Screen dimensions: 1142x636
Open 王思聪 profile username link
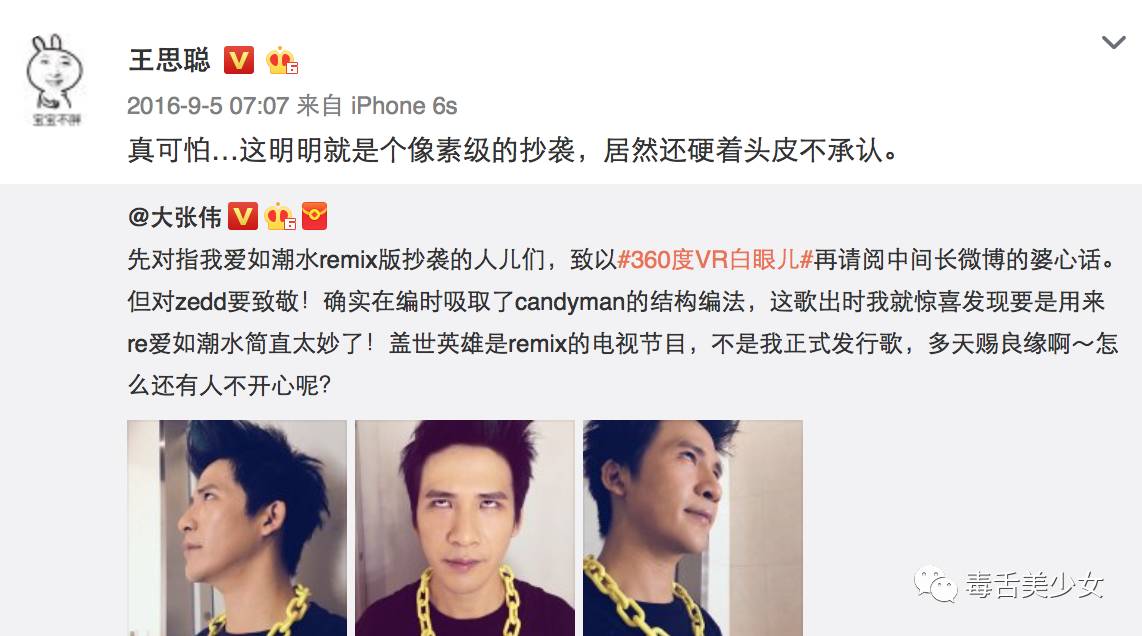(x=170, y=60)
